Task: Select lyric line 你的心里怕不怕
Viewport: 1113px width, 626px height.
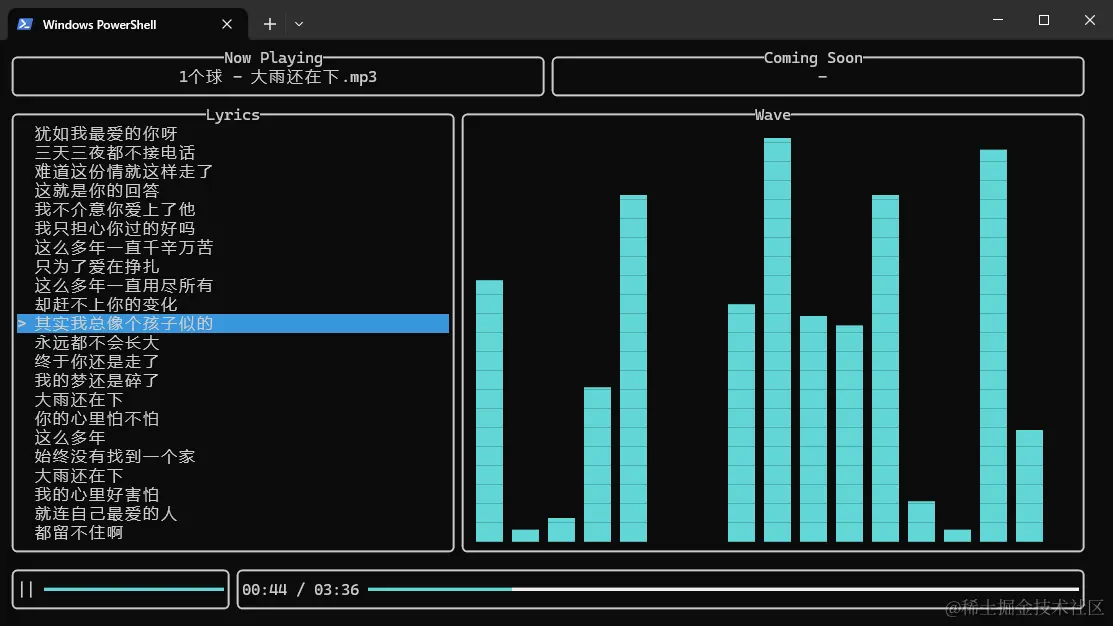Action: pos(97,419)
